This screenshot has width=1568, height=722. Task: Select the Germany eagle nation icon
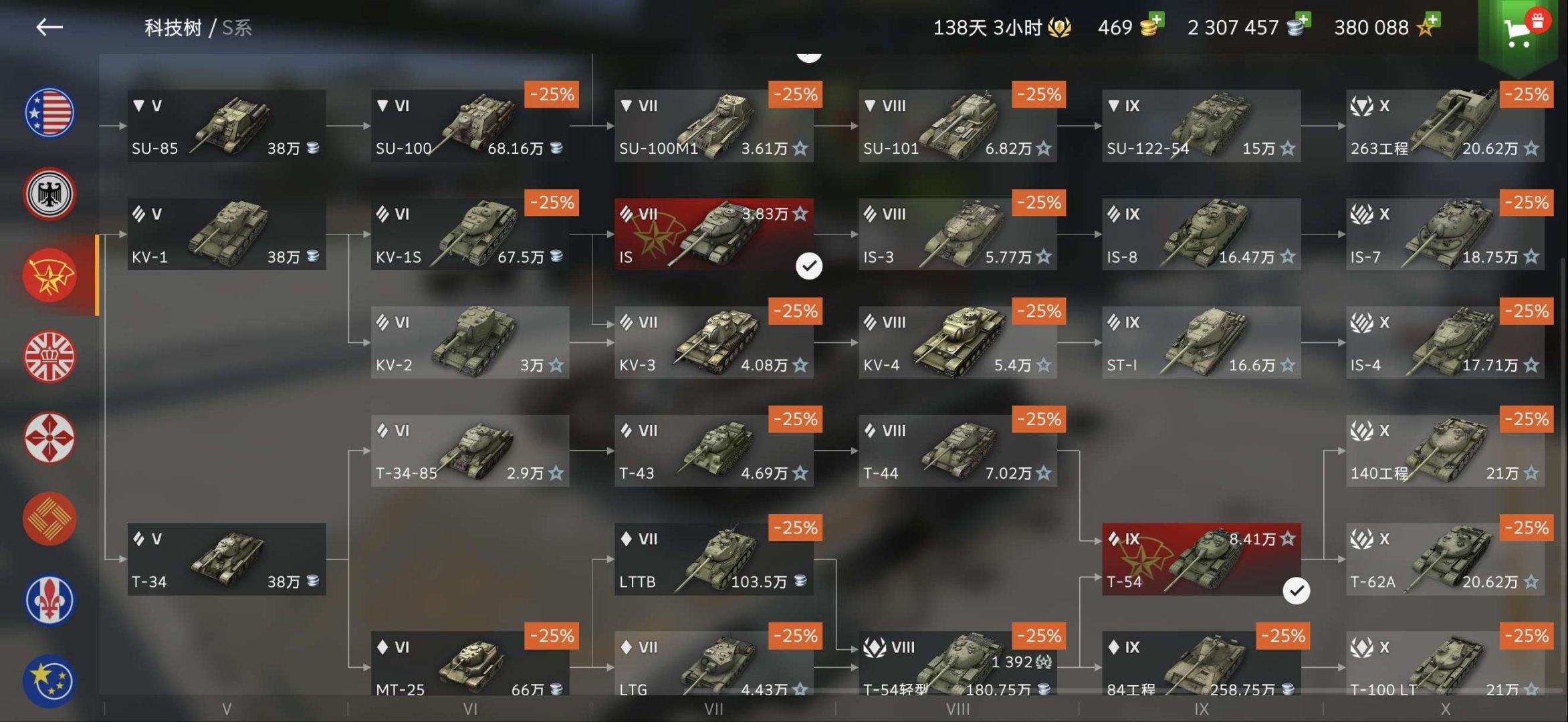click(49, 194)
